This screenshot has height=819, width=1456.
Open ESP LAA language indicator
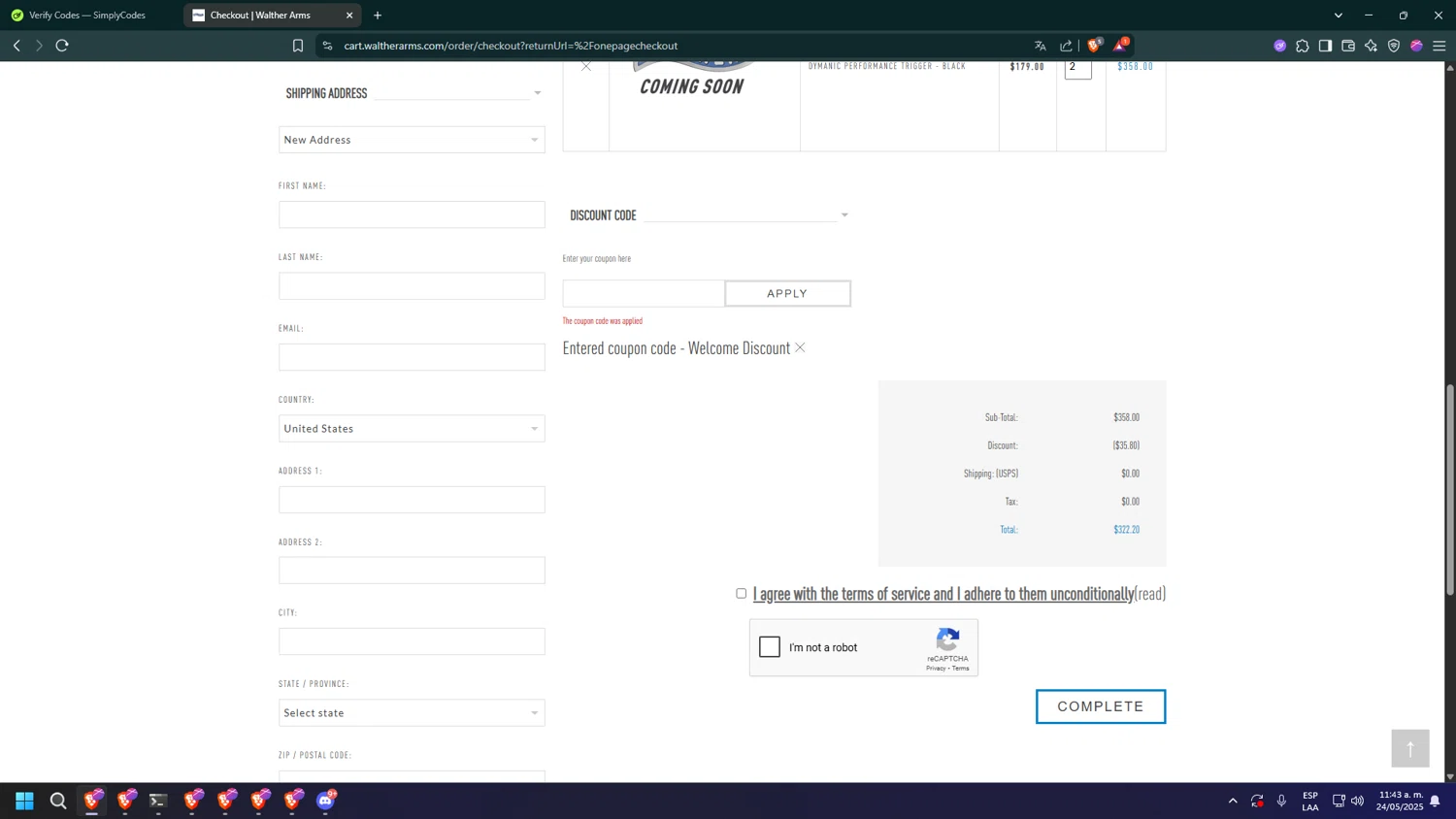coord(1310,801)
